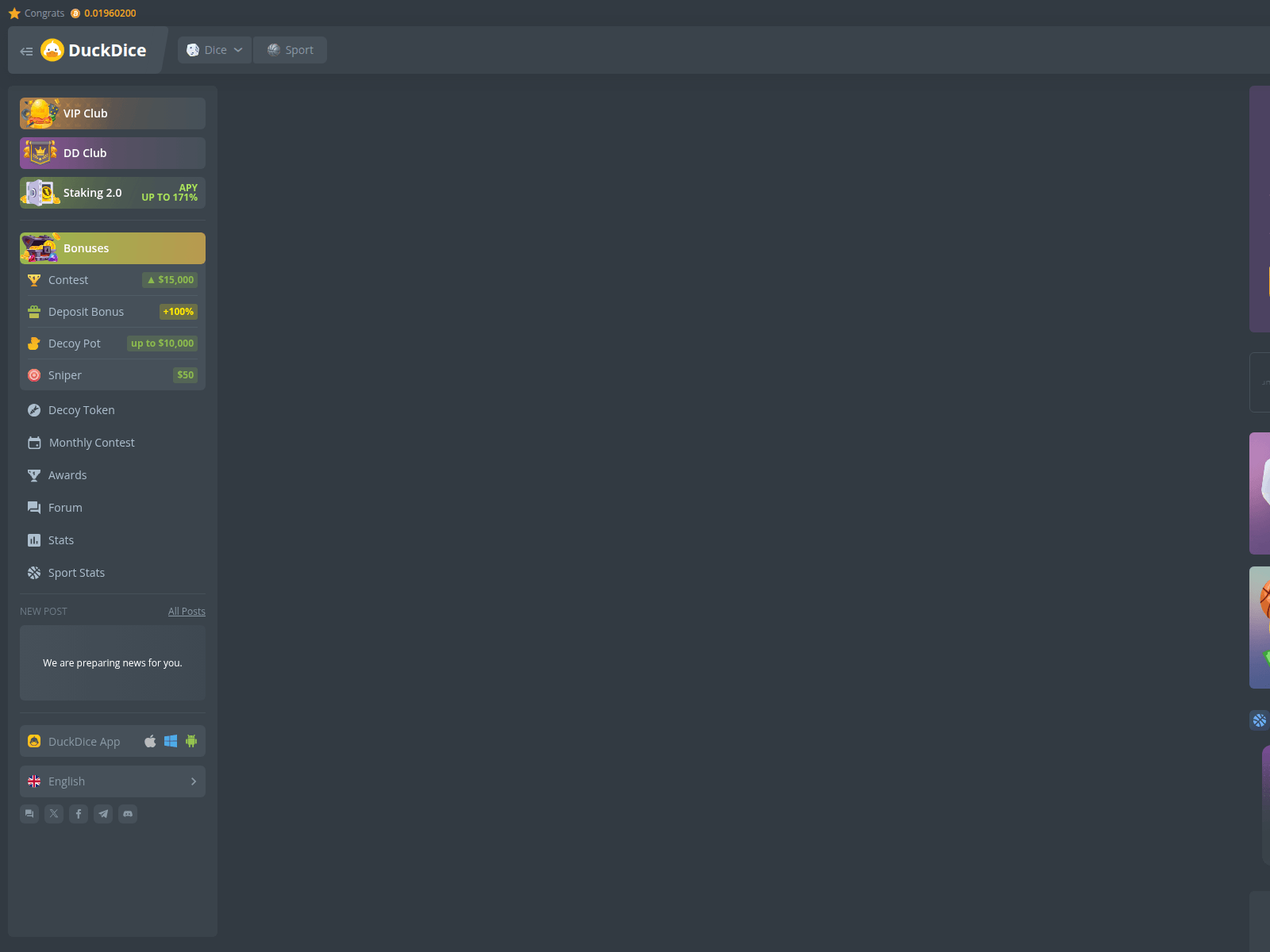The width and height of the screenshot is (1270, 952).
Task: Click the Awards cup icon
Action: (x=34, y=475)
